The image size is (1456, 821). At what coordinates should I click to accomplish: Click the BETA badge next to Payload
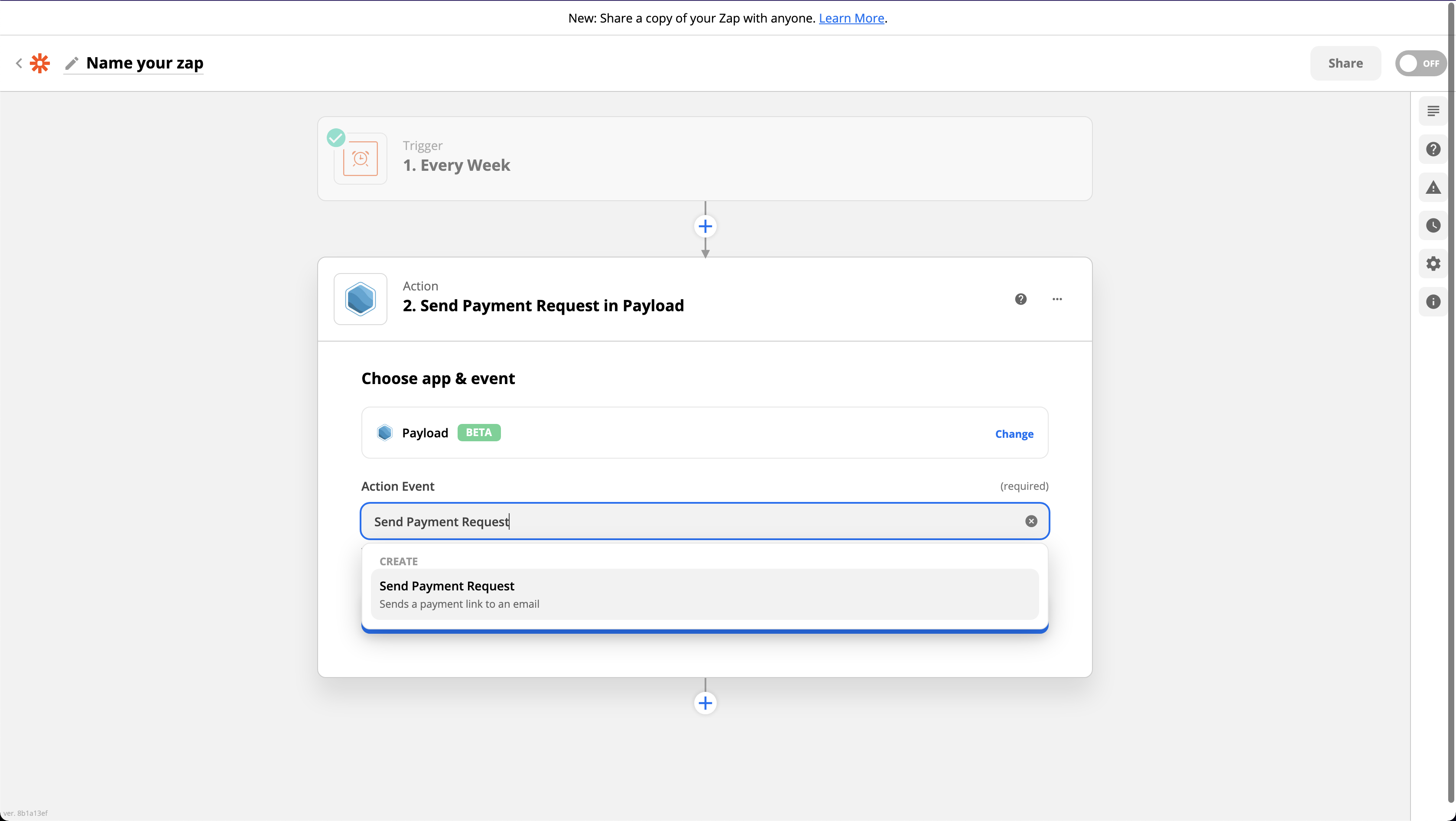[479, 433]
